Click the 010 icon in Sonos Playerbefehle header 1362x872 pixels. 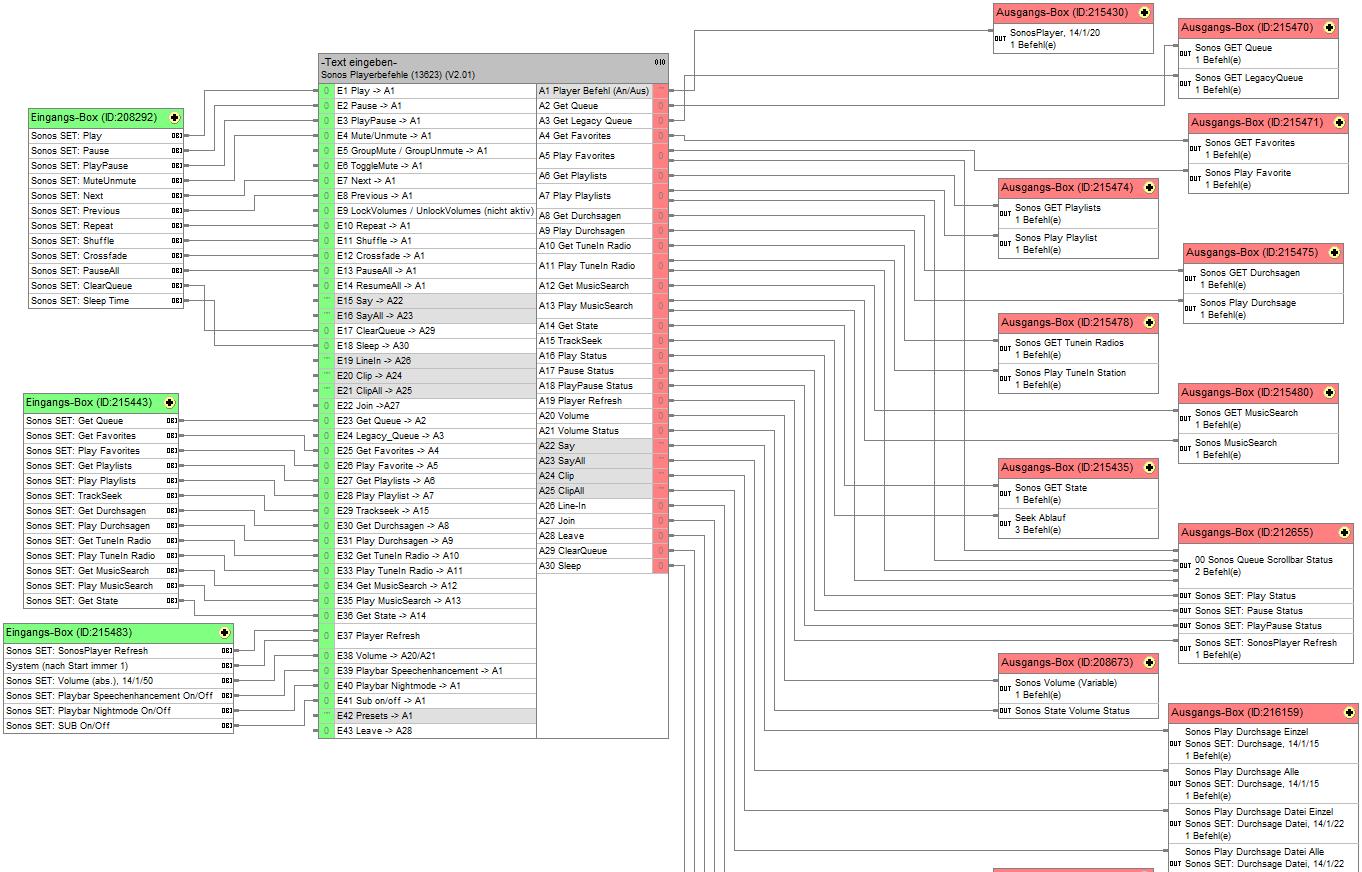click(659, 62)
